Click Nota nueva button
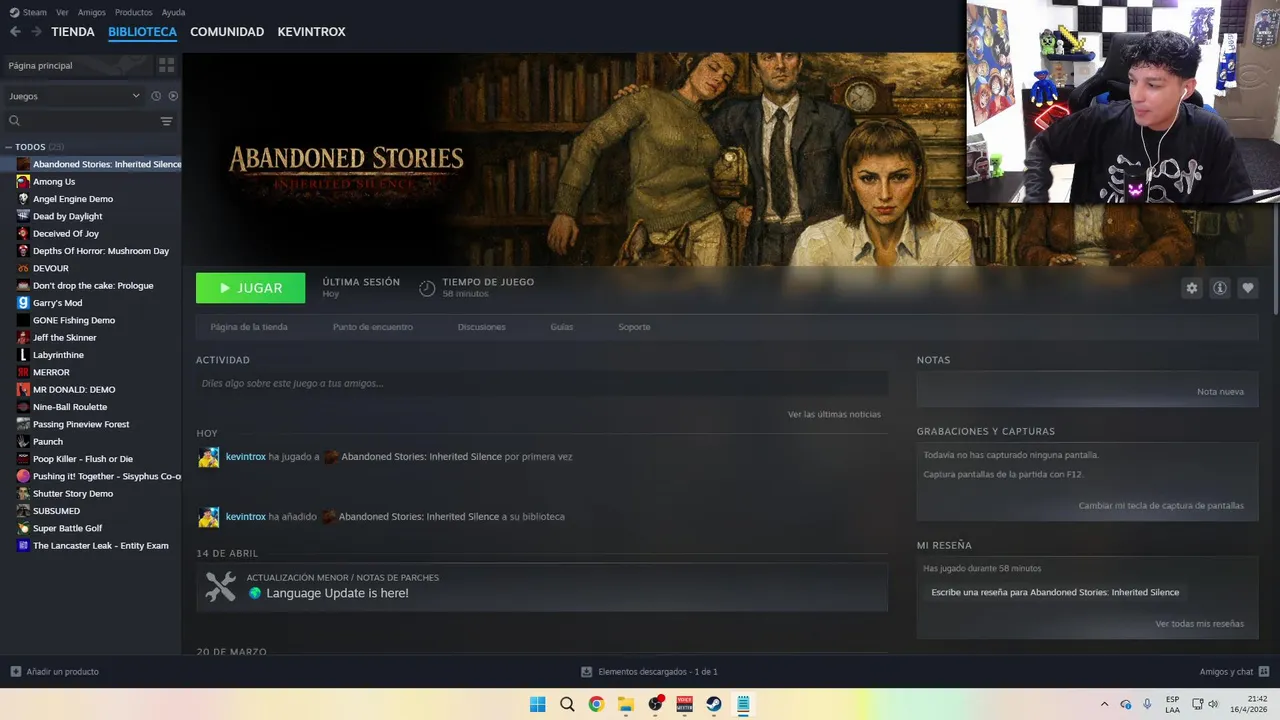The image size is (1280, 720). [1220, 392]
